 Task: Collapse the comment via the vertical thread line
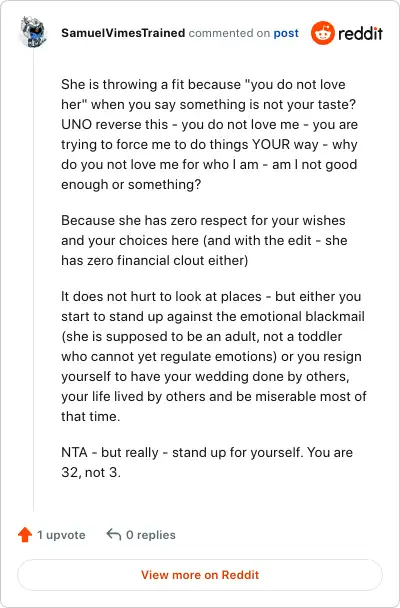(x=33, y=279)
